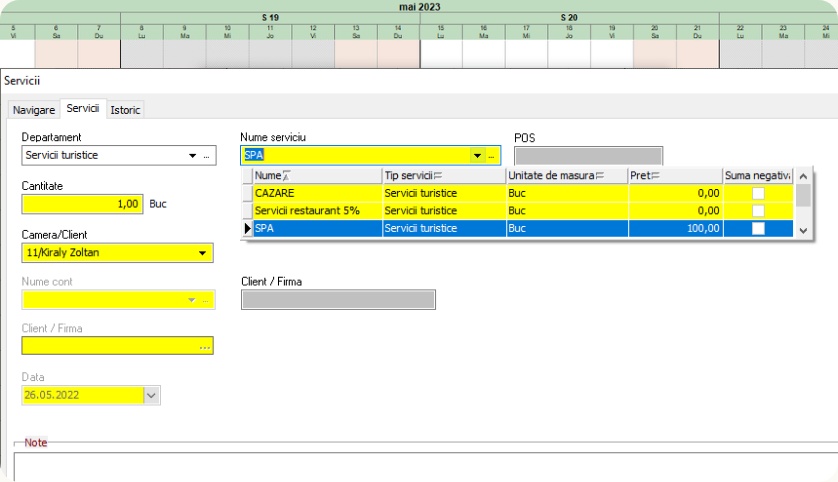This screenshot has height=482, width=838.
Task: Click the service list scroll down arrow
Action: [803, 231]
